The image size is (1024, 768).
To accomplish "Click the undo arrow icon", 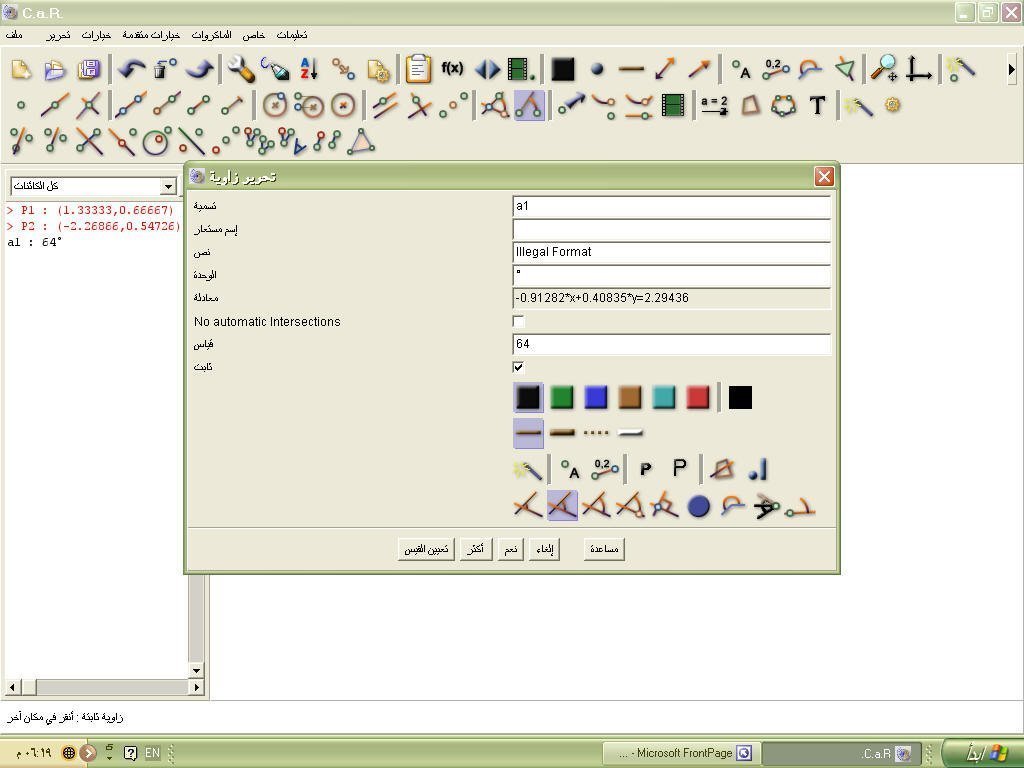I will (132, 69).
